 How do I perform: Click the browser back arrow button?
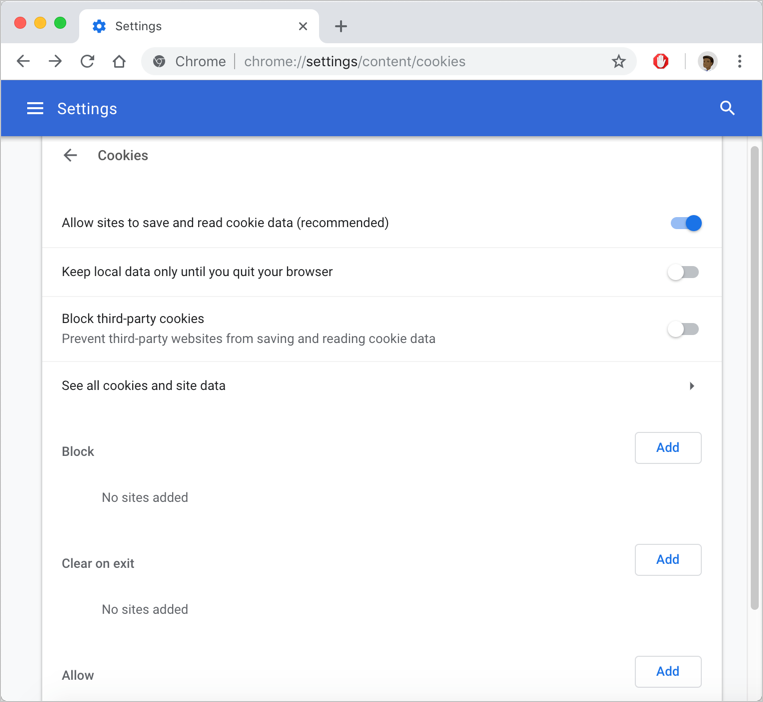click(23, 61)
